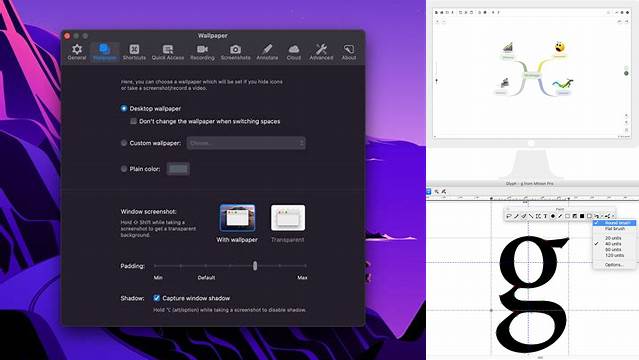Select the text T tool in Paint toolbar
Viewport: 639px width, 360px height.
click(x=545, y=216)
